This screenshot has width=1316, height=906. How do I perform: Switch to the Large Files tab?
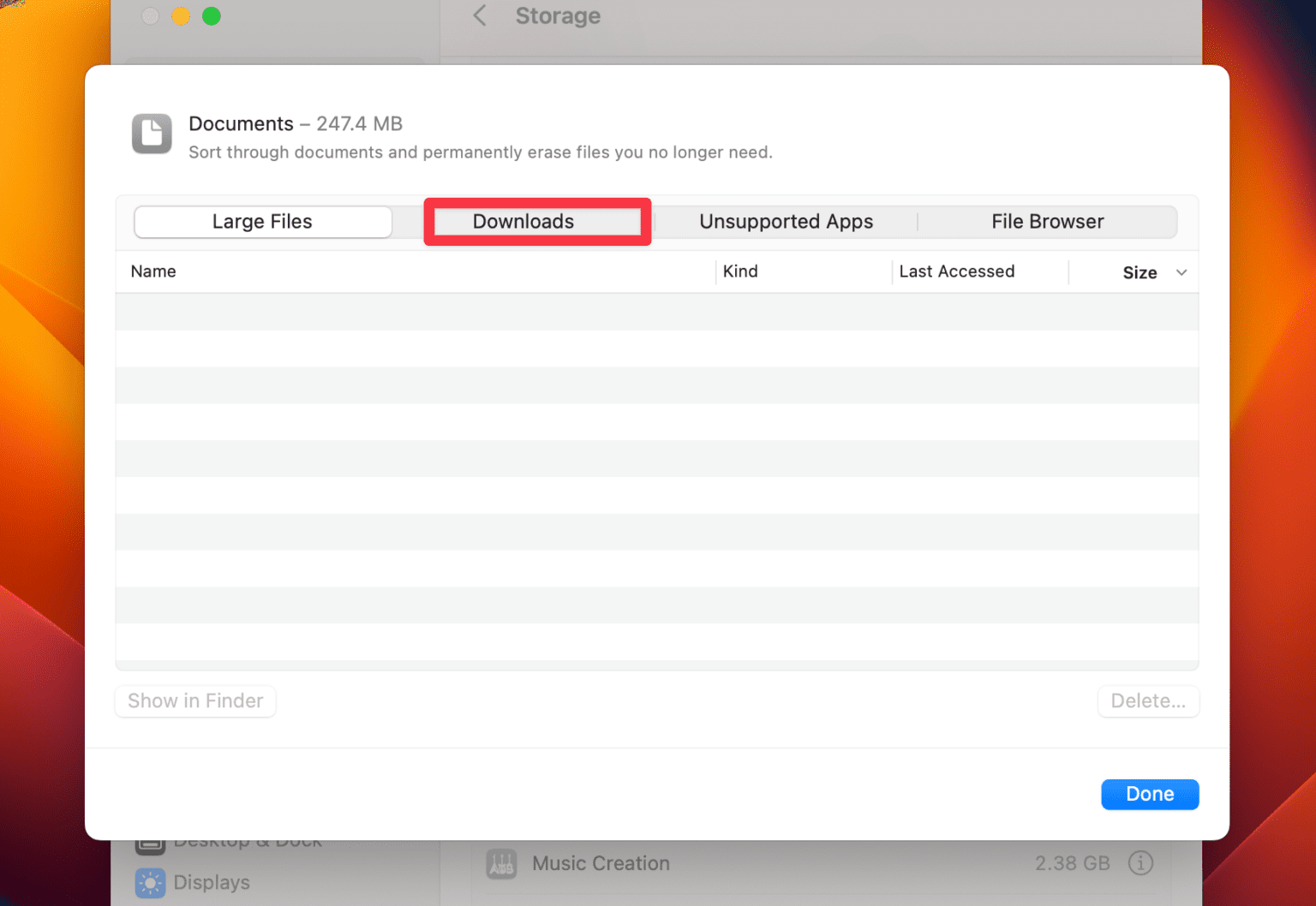pos(262,221)
